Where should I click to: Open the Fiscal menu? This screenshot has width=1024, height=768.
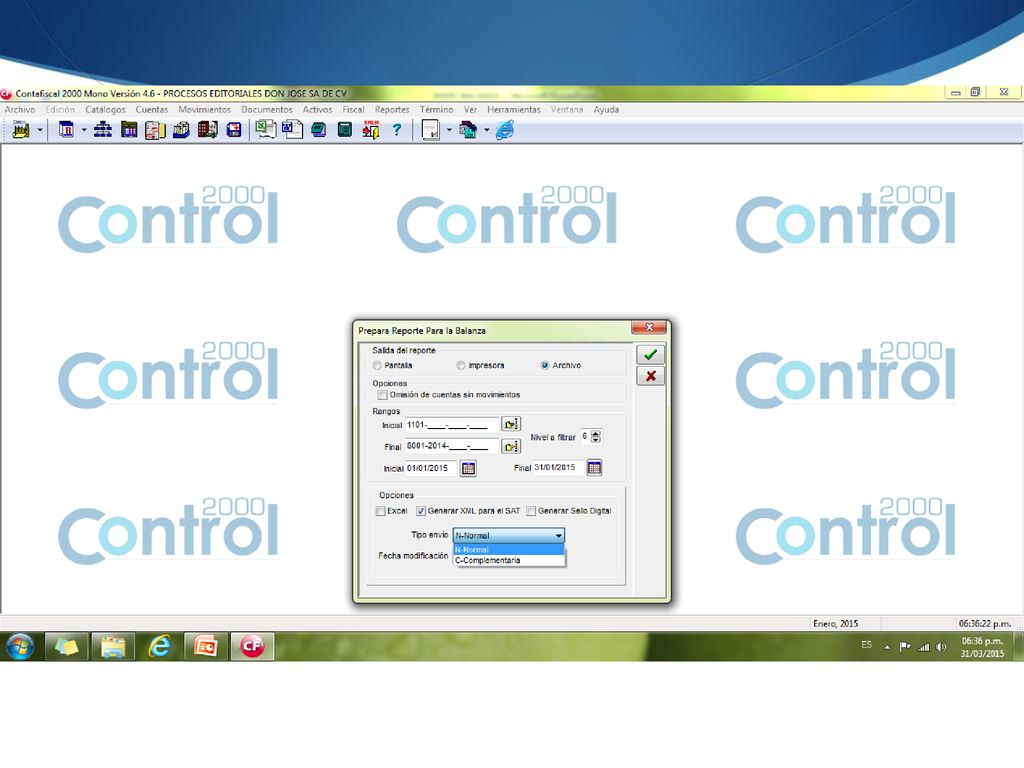(x=353, y=110)
